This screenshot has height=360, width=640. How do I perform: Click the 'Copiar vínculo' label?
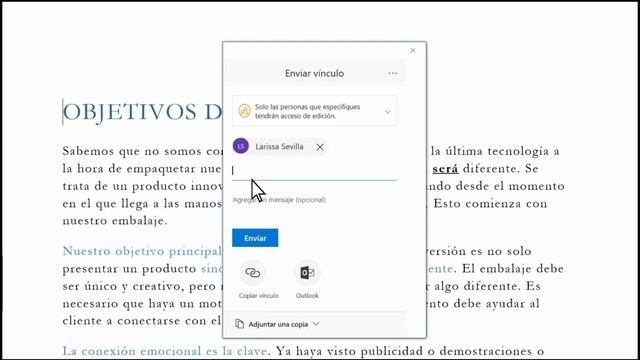259,296
